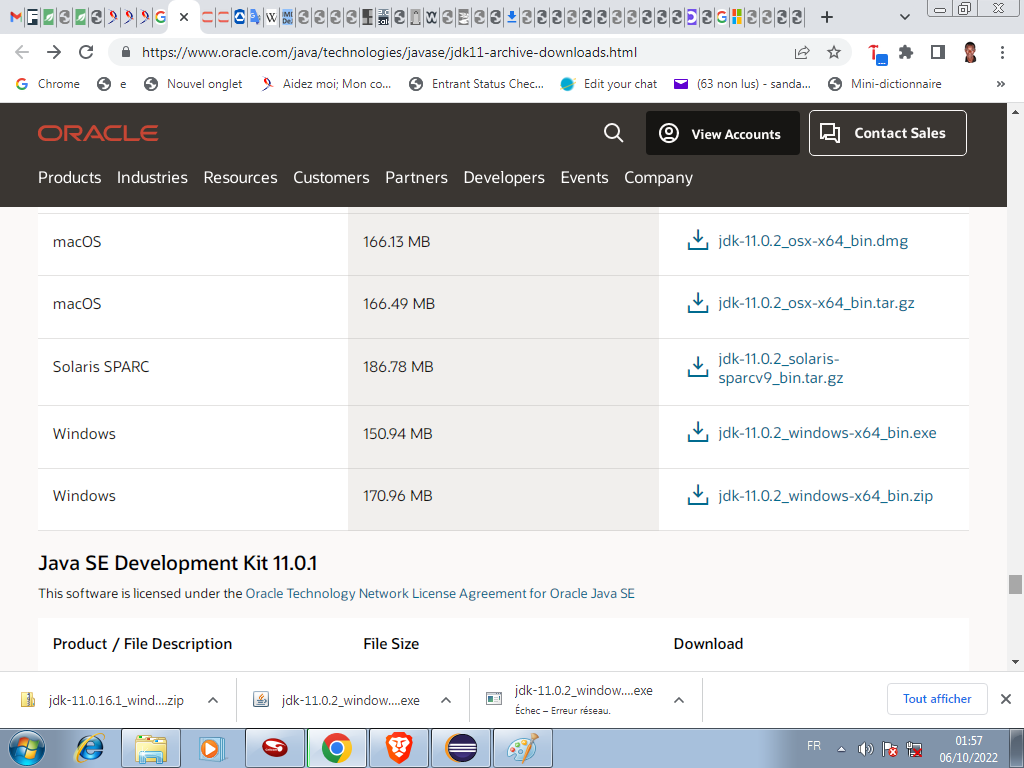Open the Nouvel onglet bookmark
This screenshot has width=1024, height=768.
tap(193, 84)
